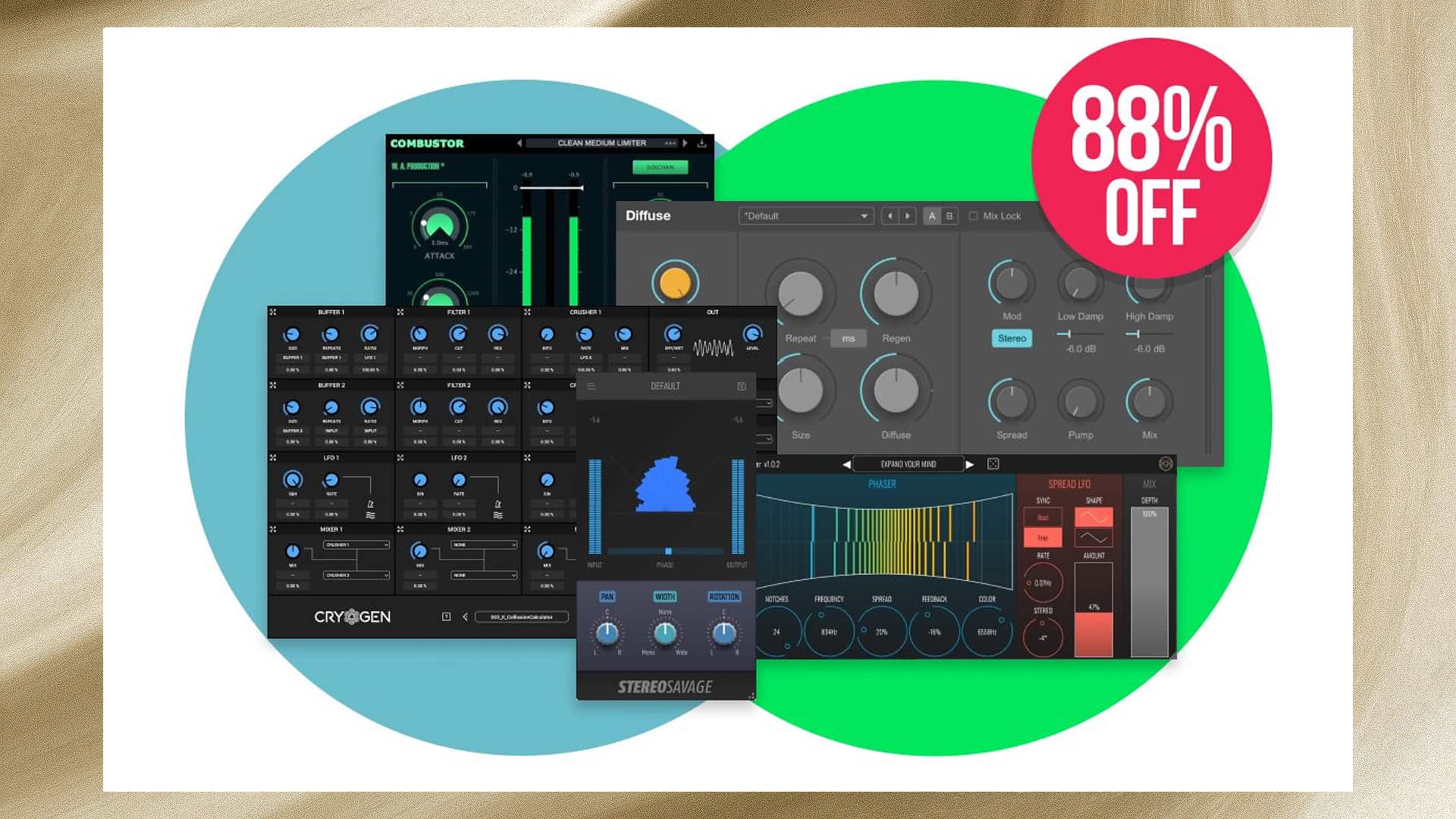Click the StereoSavage Width knob
Screen dimensions: 1456x819
tap(665, 632)
